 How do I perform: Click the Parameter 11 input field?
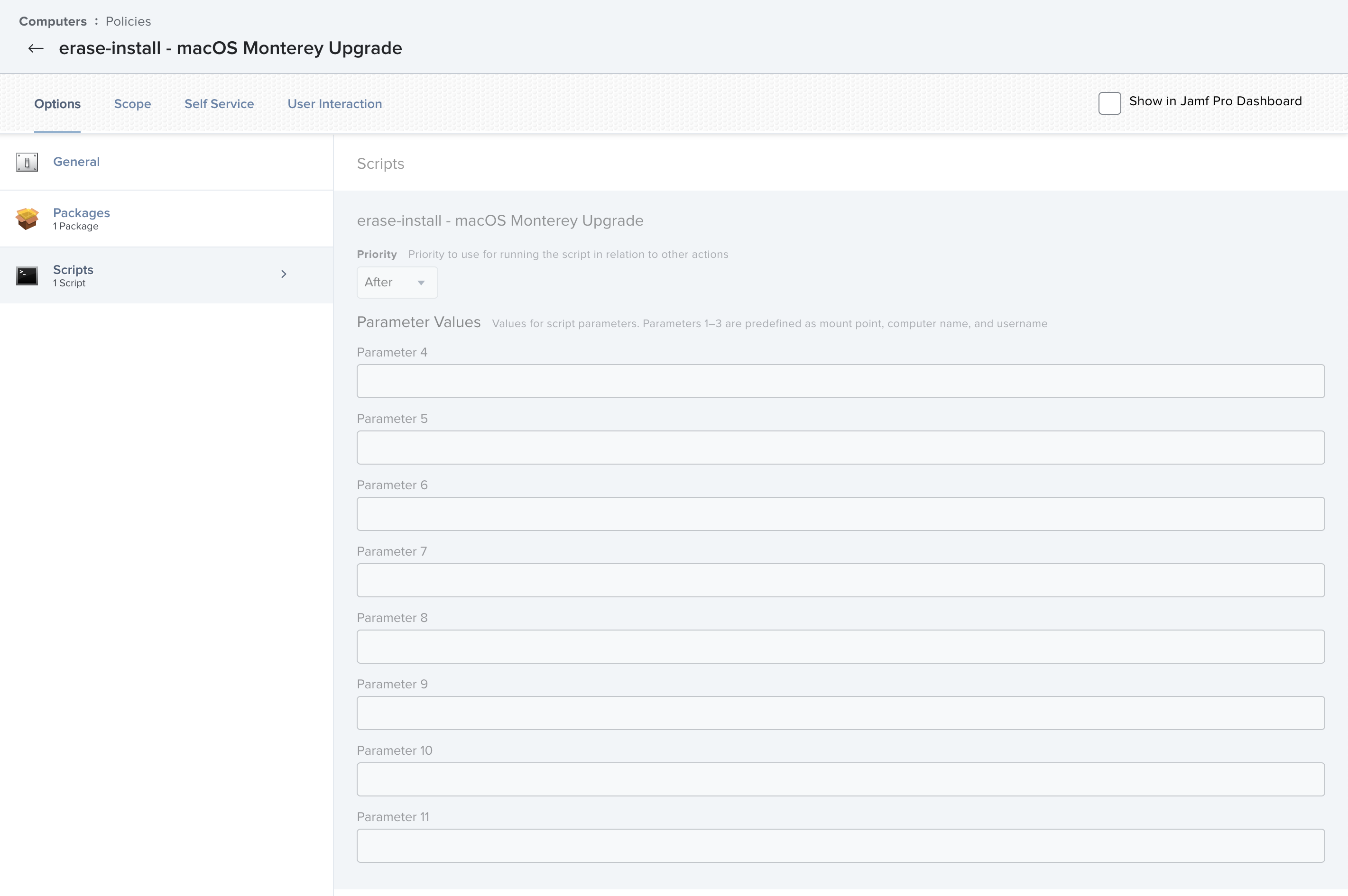coord(840,846)
